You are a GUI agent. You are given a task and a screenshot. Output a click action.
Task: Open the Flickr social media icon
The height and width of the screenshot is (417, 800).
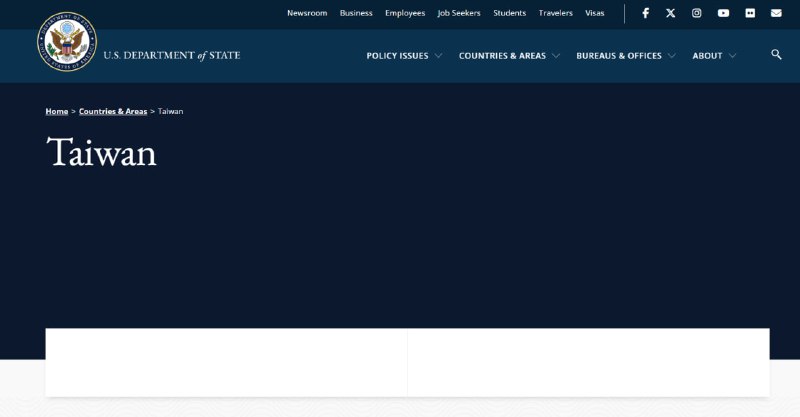pyautogui.click(x=750, y=13)
